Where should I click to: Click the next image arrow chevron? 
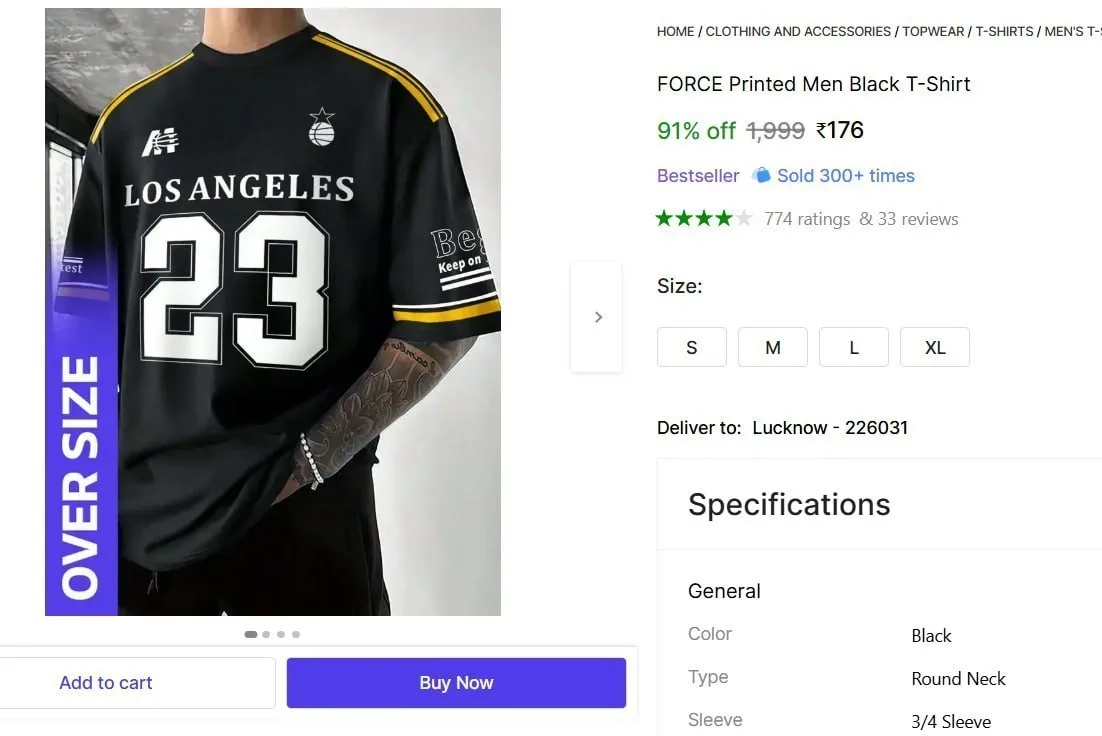pyautogui.click(x=597, y=317)
